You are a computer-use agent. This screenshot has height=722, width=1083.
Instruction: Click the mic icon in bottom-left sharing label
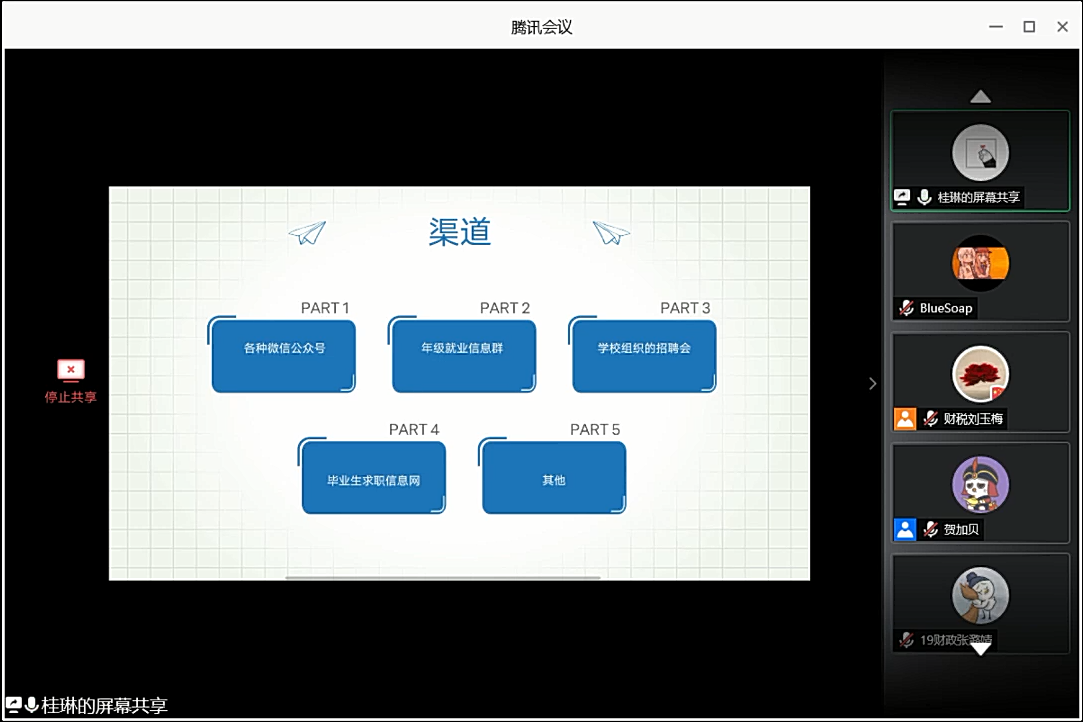[32, 706]
